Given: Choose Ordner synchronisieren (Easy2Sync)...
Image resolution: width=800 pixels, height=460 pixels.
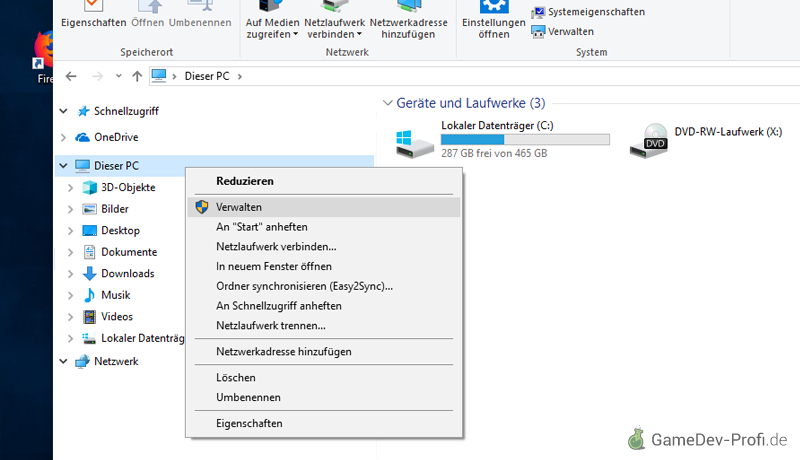Looking at the screenshot, I should [x=324, y=286].
